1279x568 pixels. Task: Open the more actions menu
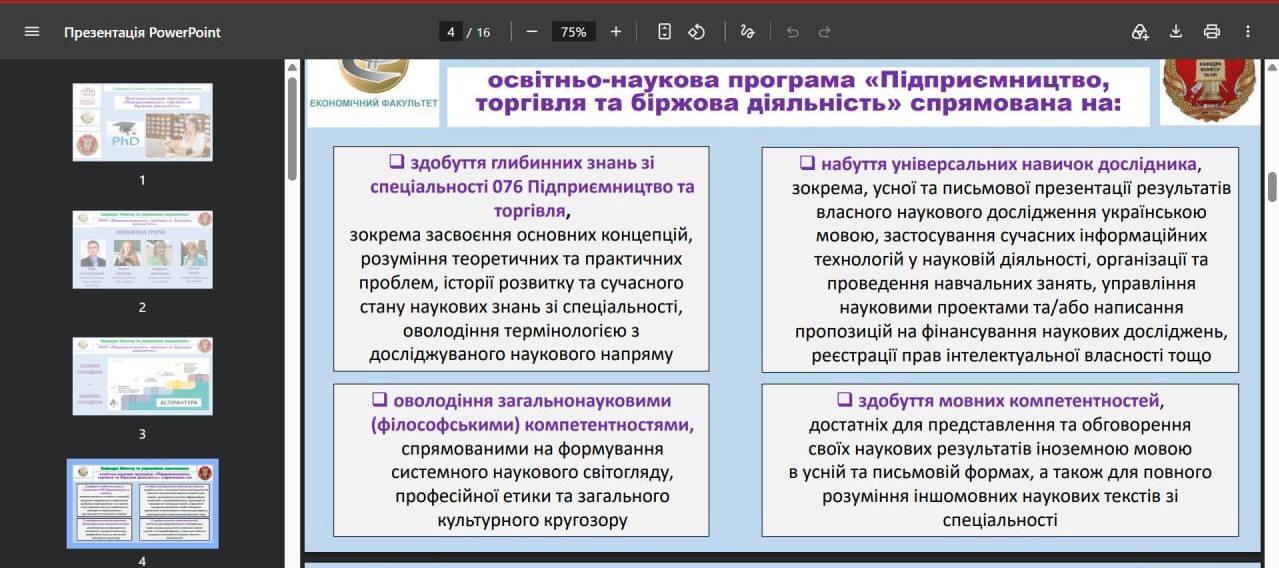(x=1248, y=32)
